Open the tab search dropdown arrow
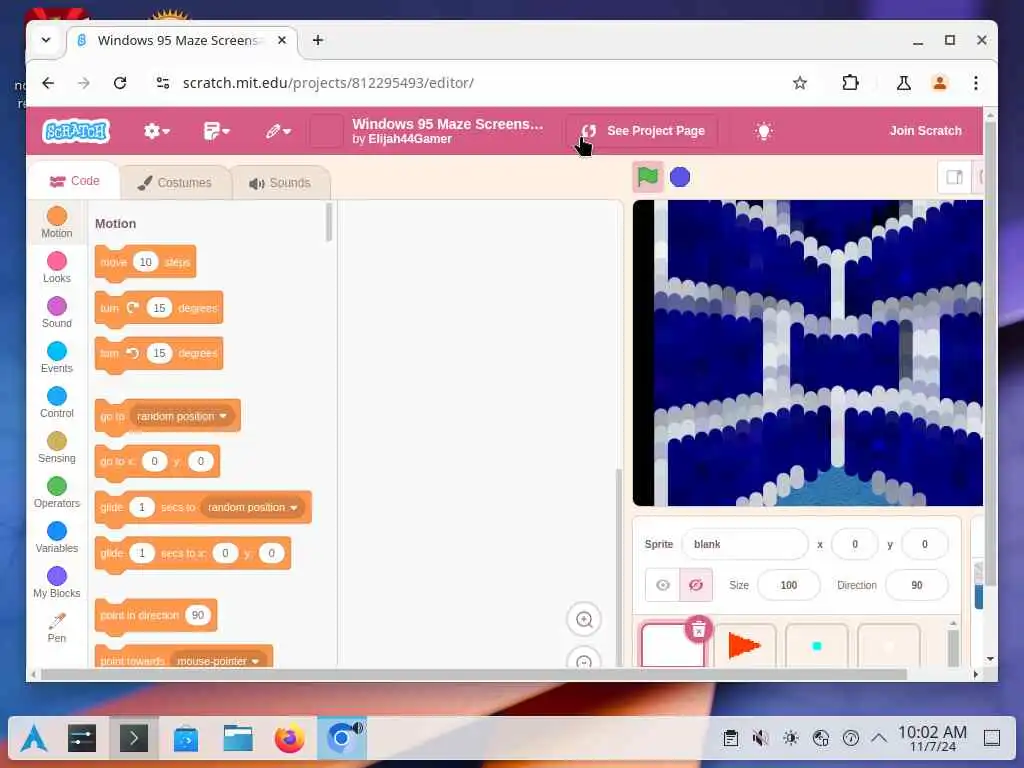The width and height of the screenshot is (1024, 768). point(46,40)
